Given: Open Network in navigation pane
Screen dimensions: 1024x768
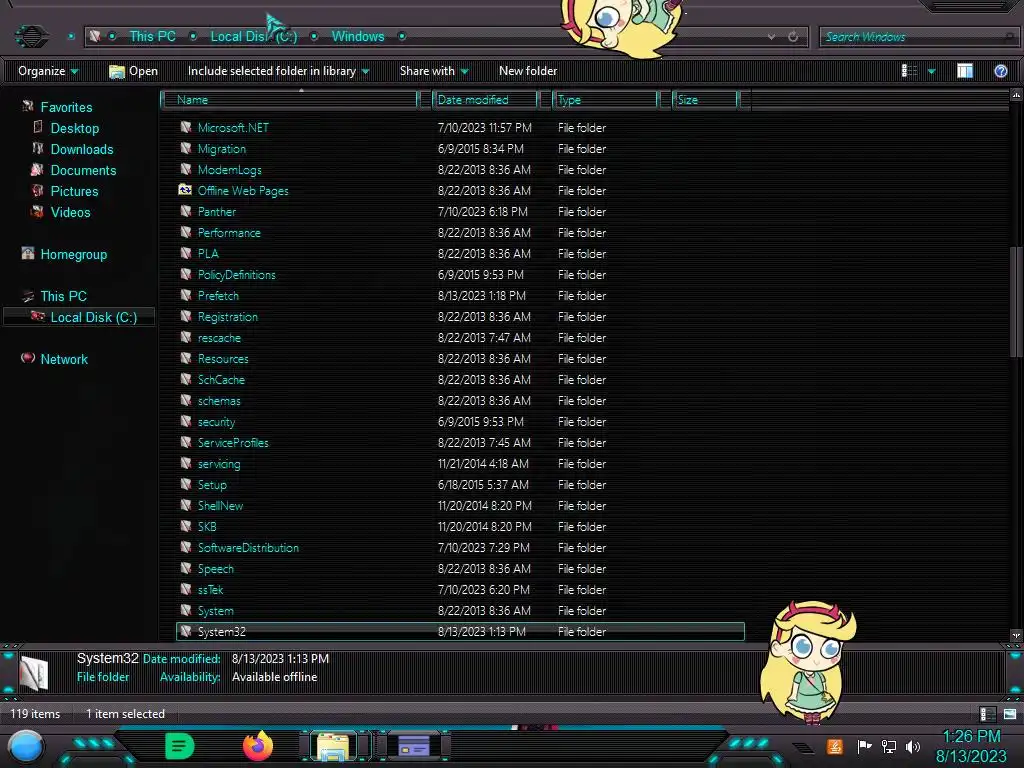Looking at the screenshot, I should pos(63,359).
